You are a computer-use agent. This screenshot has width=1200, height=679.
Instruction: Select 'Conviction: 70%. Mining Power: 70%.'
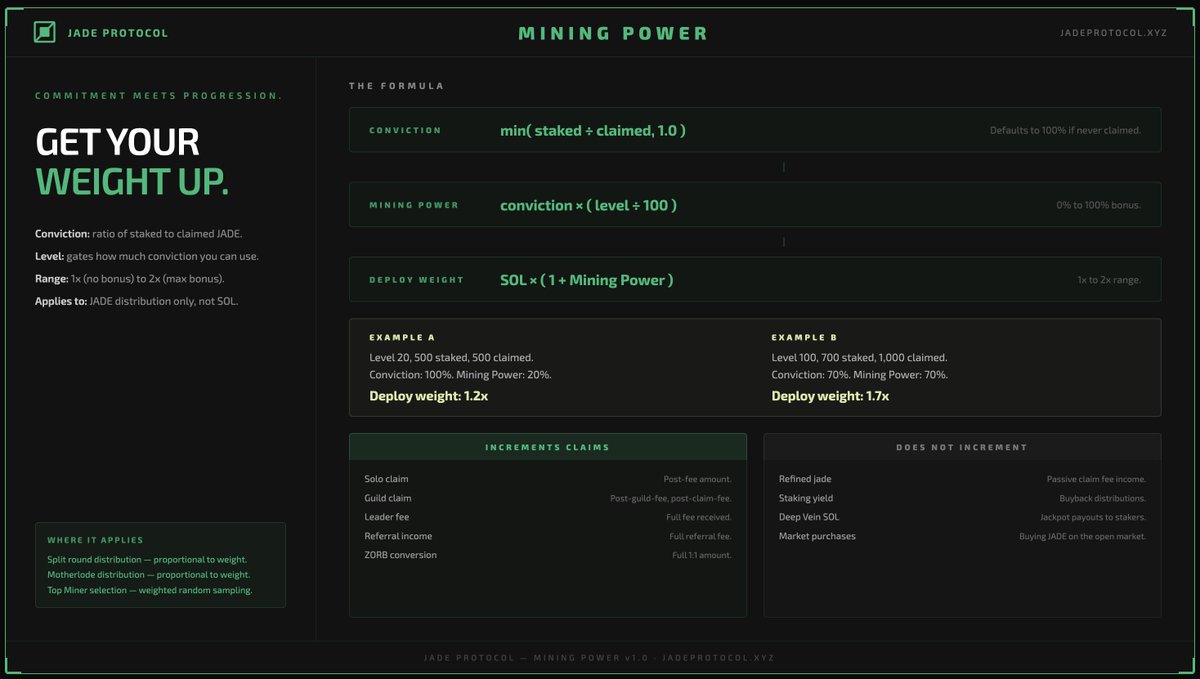(x=860, y=375)
